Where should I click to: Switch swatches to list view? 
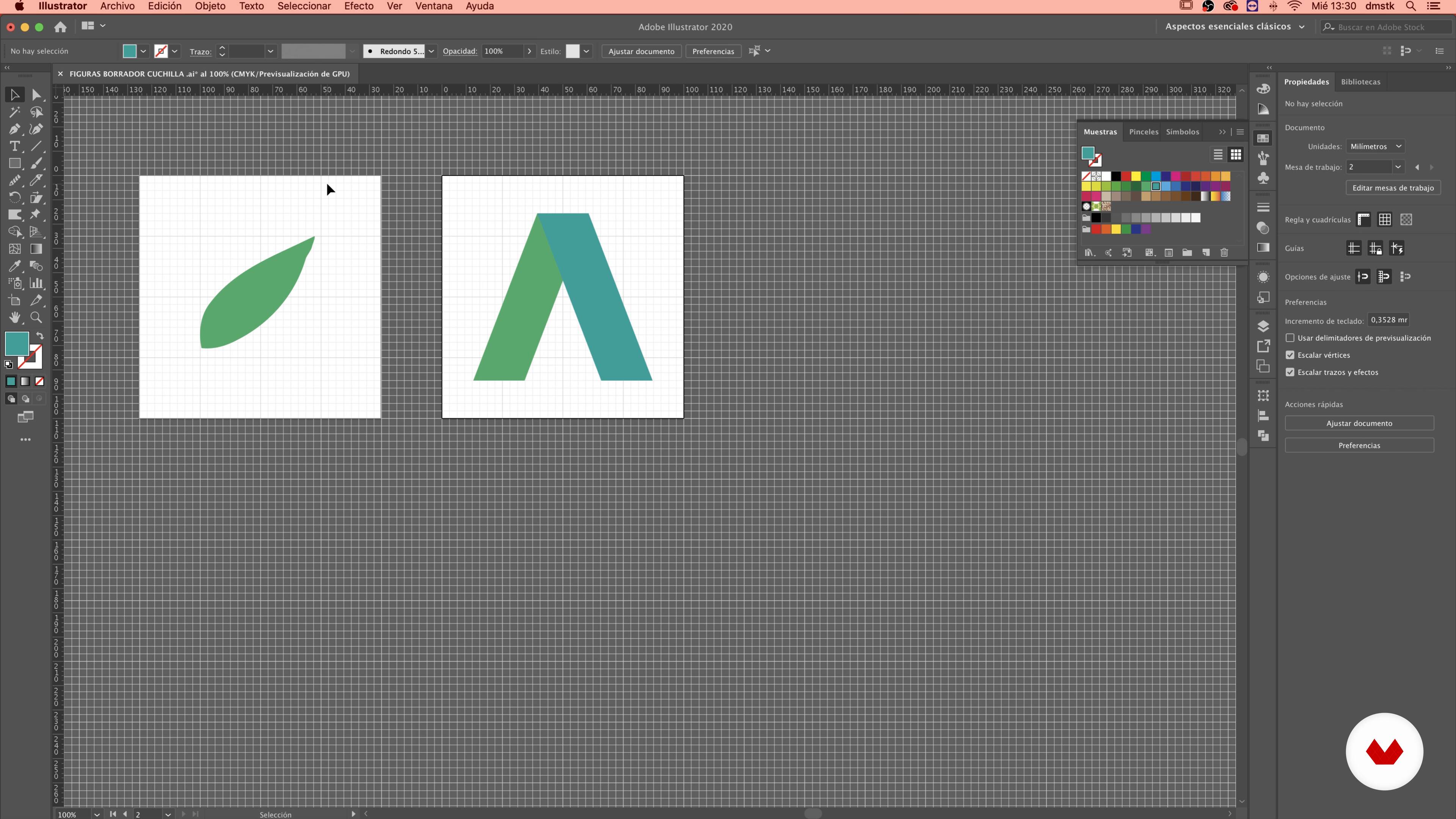(1218, 154)
